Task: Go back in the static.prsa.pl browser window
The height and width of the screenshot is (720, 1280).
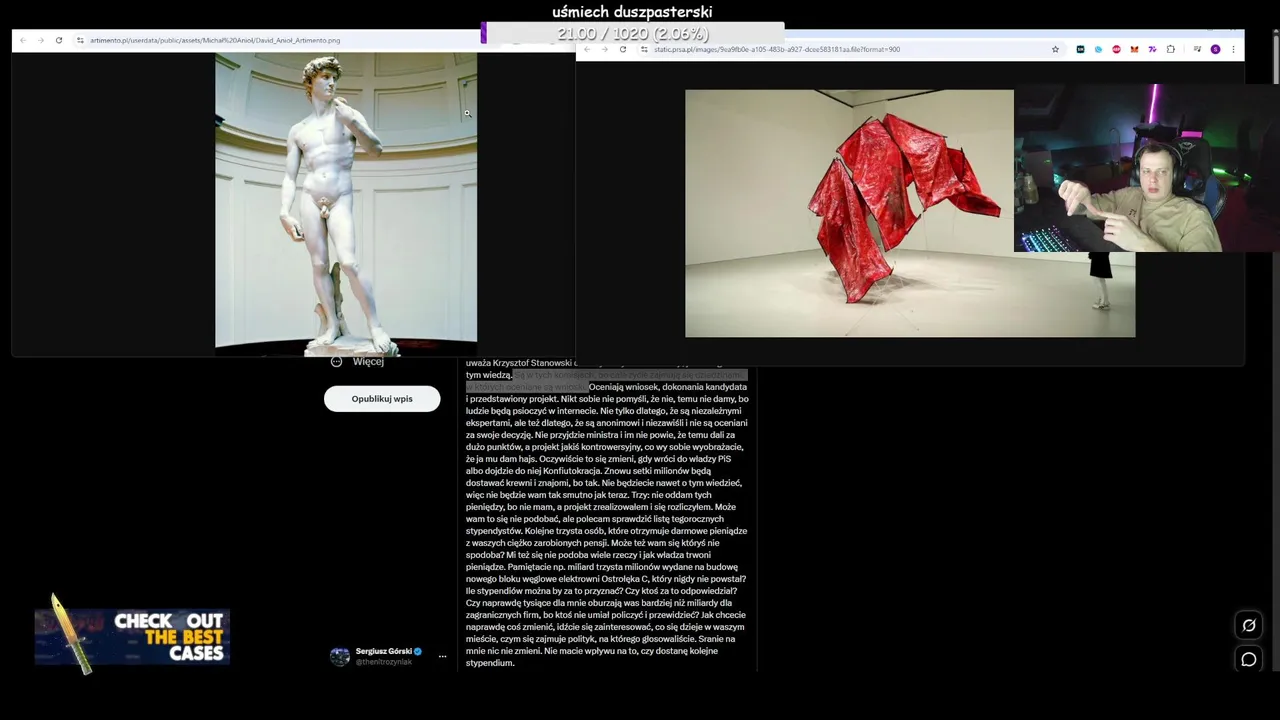Action: [587, 49]
